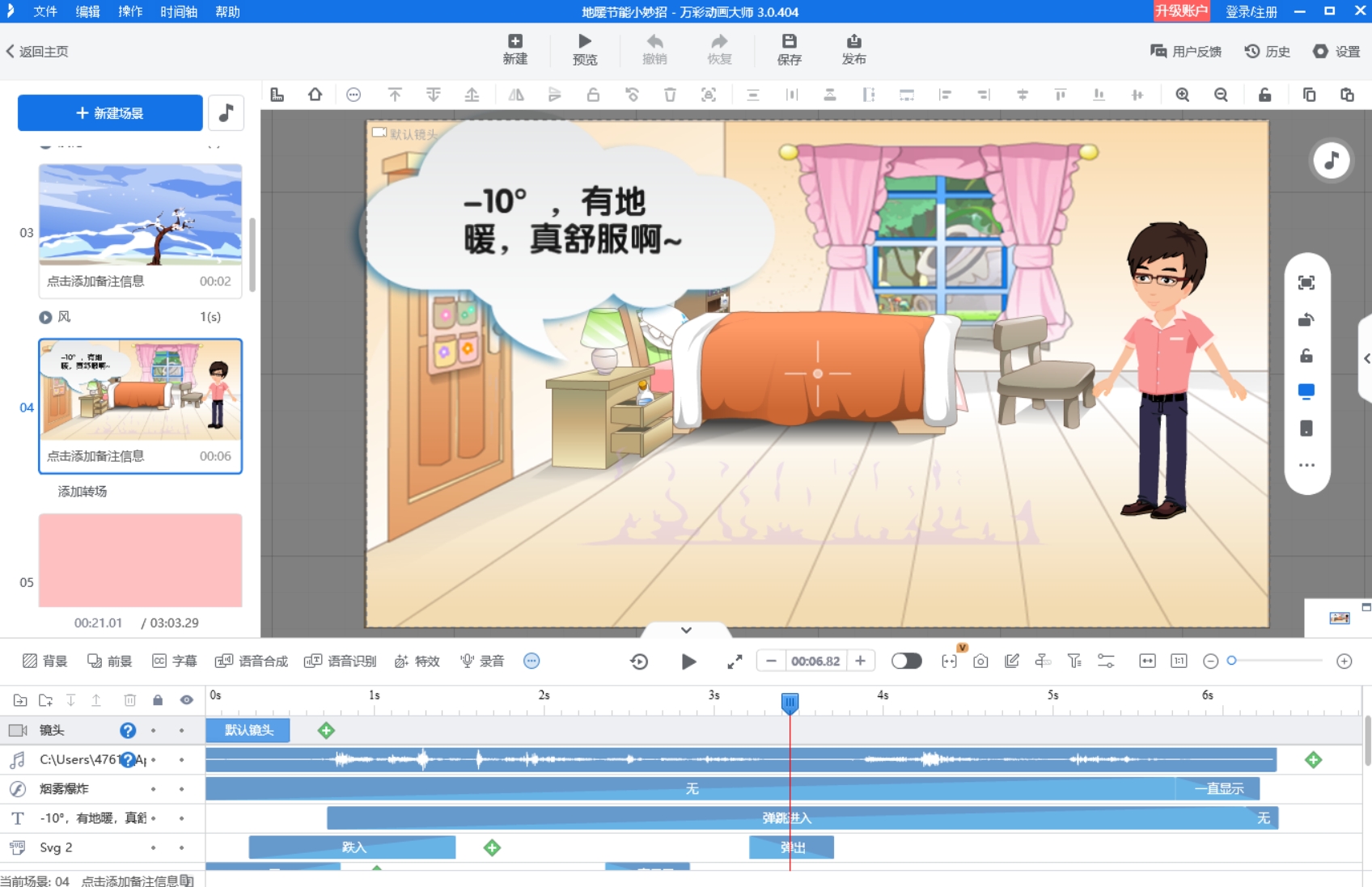
Task: Open the 操作 menu
Action: (x=130, y=11)
